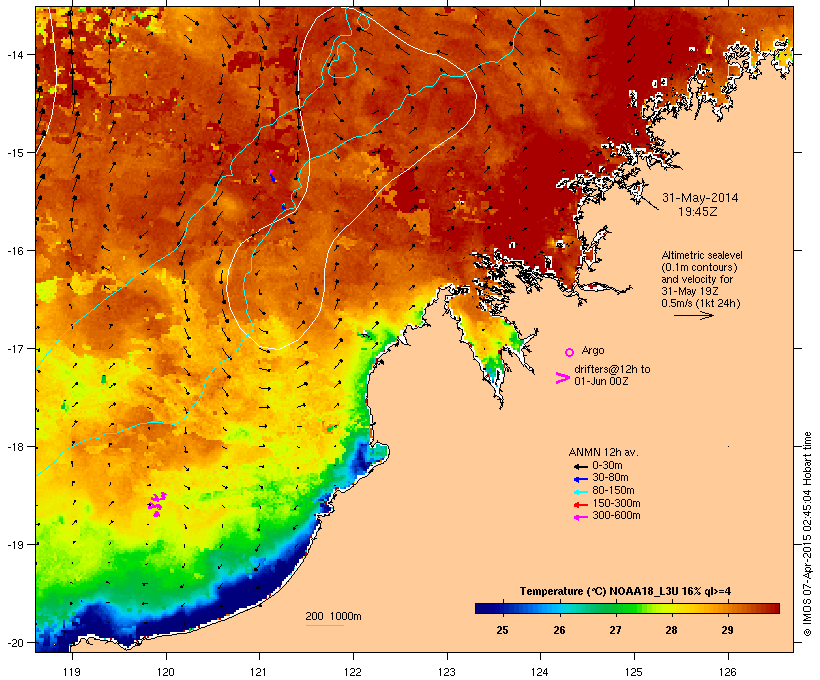Click the red 150-300m legend arrow
This screenshot has height=680, width=820.
point(580,504)
